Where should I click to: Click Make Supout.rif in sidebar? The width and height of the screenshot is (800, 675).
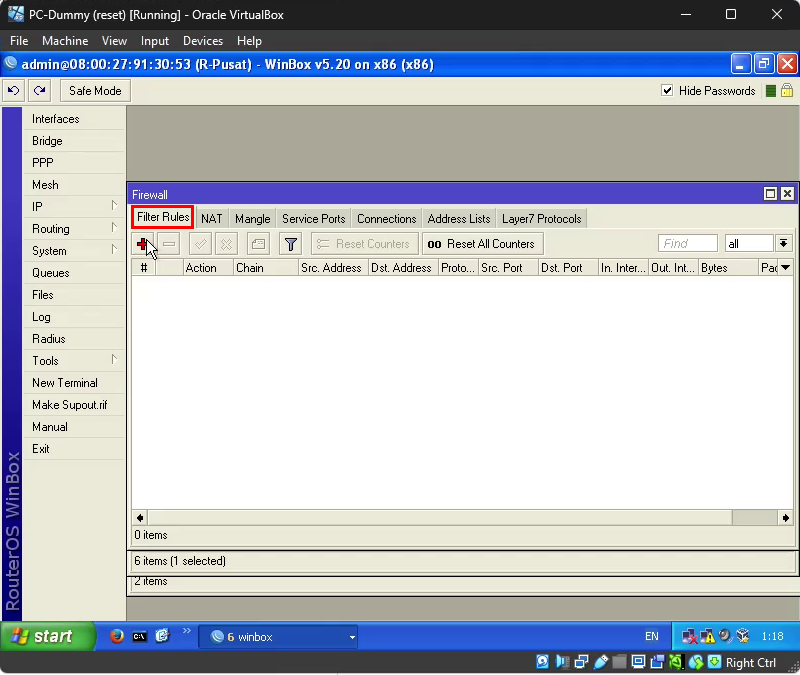click(73, 405)
